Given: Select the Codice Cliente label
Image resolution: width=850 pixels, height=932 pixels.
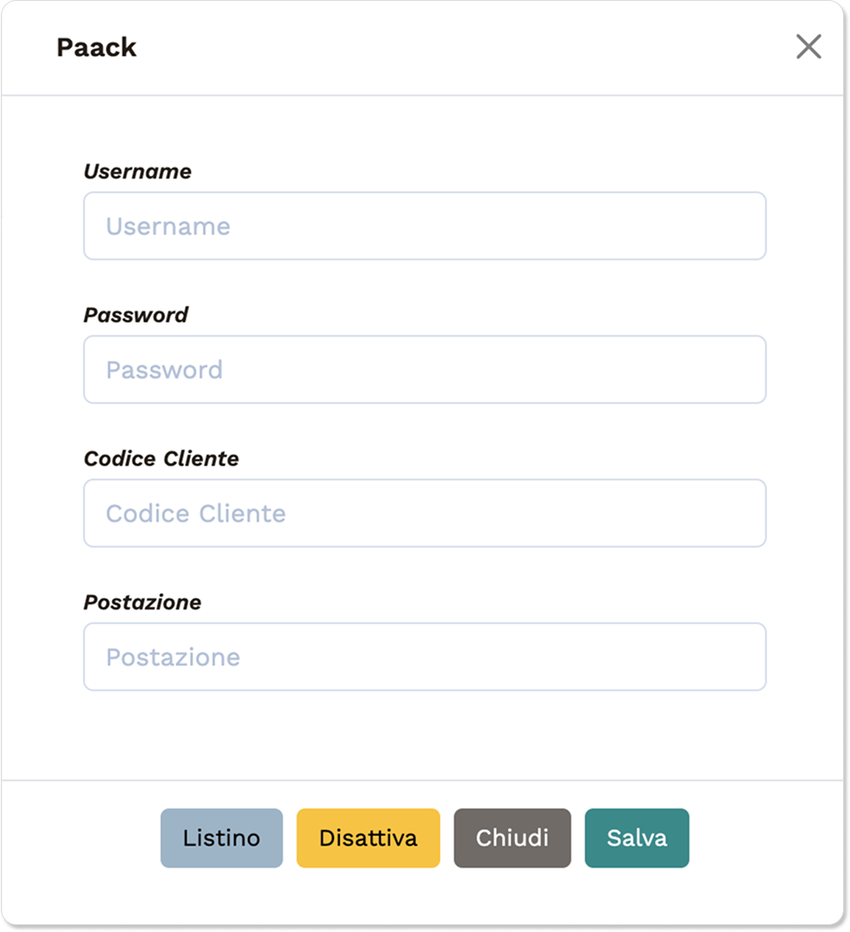Looking at the screenshot, I should coord(161,459).
